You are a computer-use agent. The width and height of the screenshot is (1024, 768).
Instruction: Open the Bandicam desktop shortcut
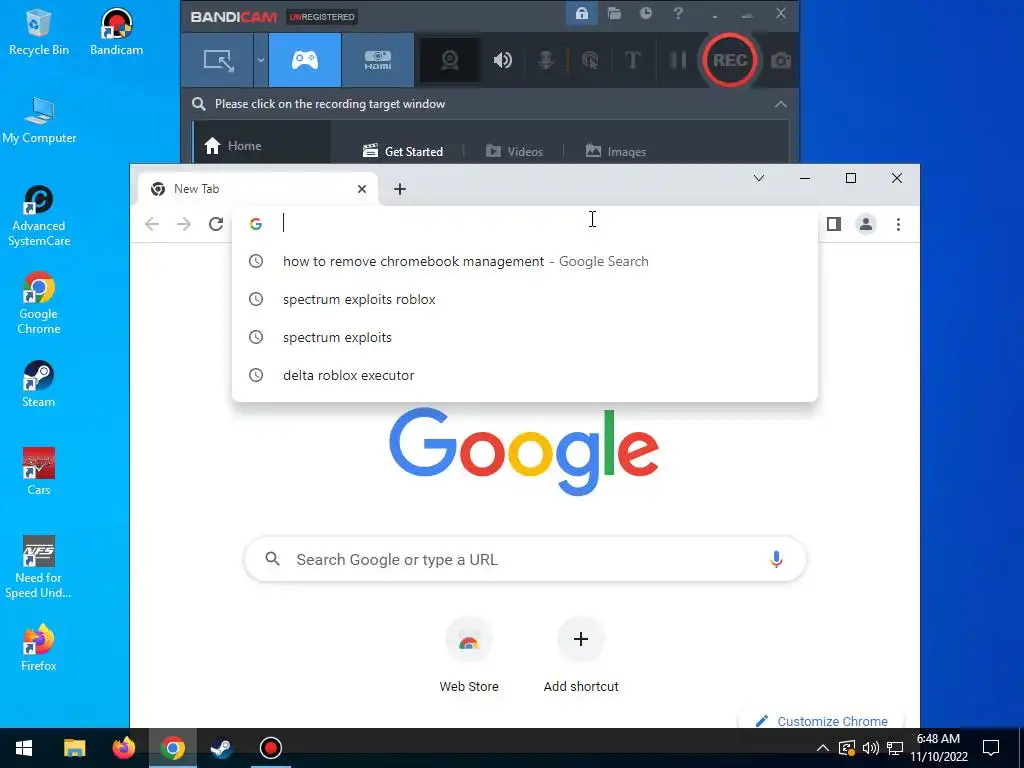click(x=116, y=33)
